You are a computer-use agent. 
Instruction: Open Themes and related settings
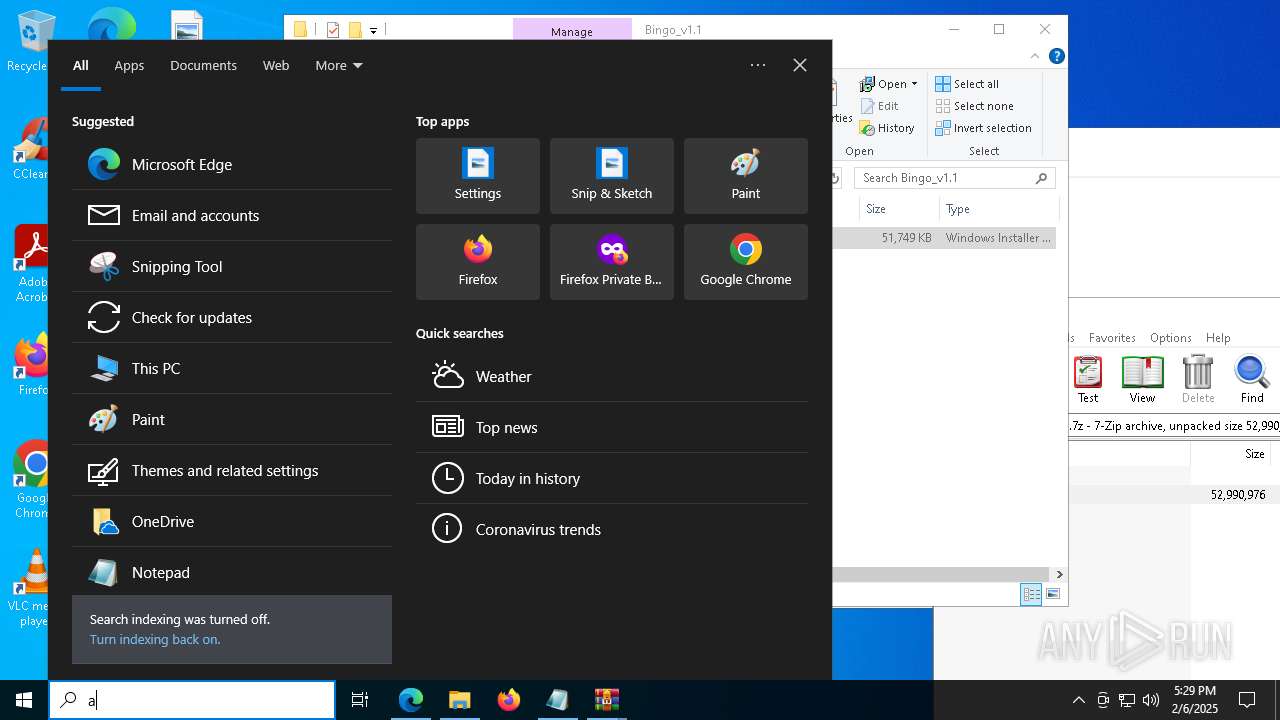tap(232, 470)
